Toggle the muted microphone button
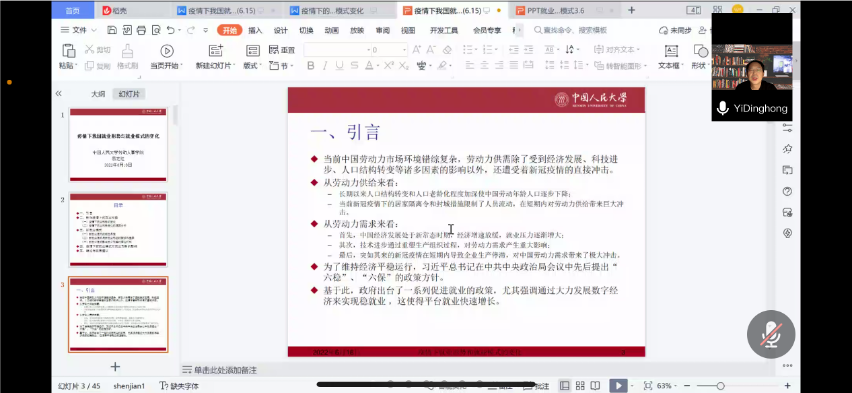The height and width of the screenshot is (393, 852). tap(770, 334)
